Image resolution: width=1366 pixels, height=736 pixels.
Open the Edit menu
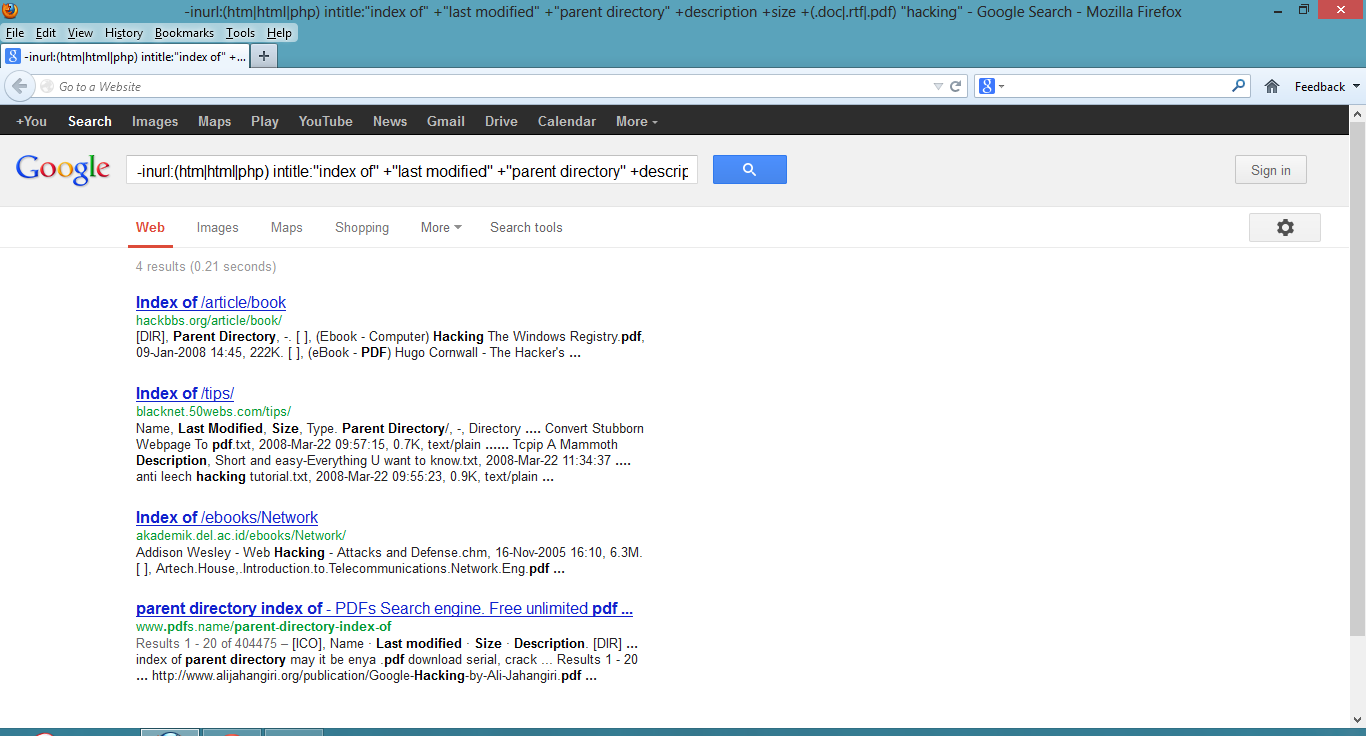point(46,33)
